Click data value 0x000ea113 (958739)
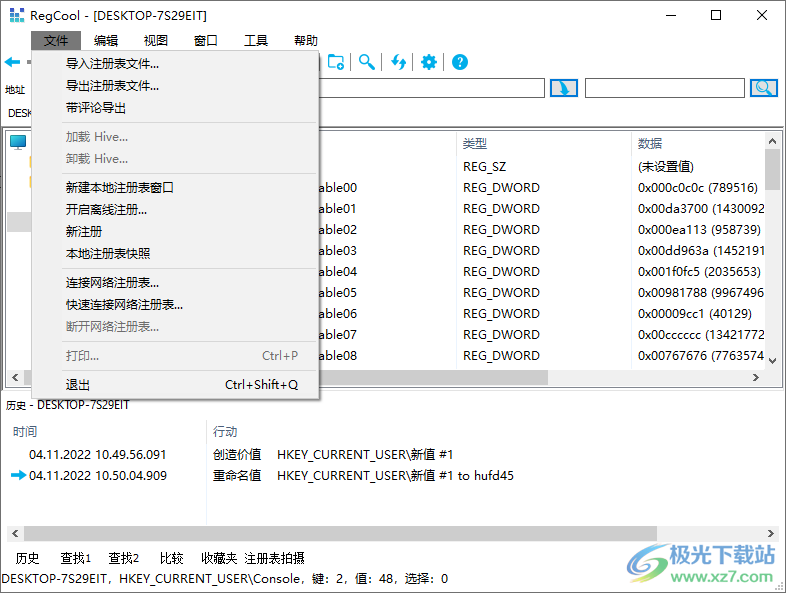This screenshot has width=786, height=593. pyautogui.click(x=699, y=230)
